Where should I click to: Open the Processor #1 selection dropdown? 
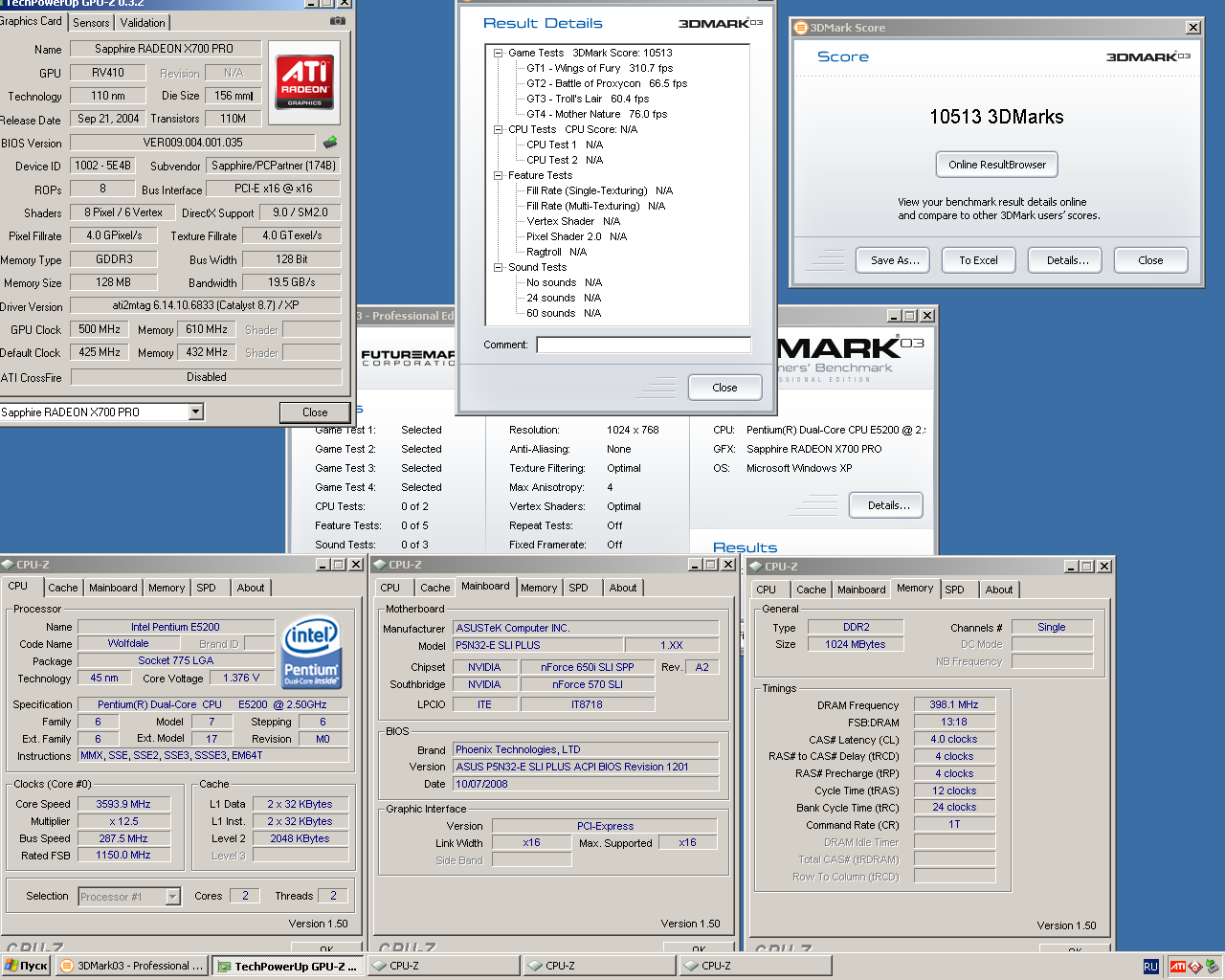173,897
